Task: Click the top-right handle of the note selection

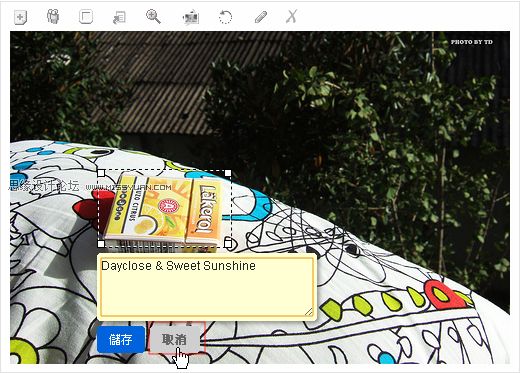Action: coord(228,173)
